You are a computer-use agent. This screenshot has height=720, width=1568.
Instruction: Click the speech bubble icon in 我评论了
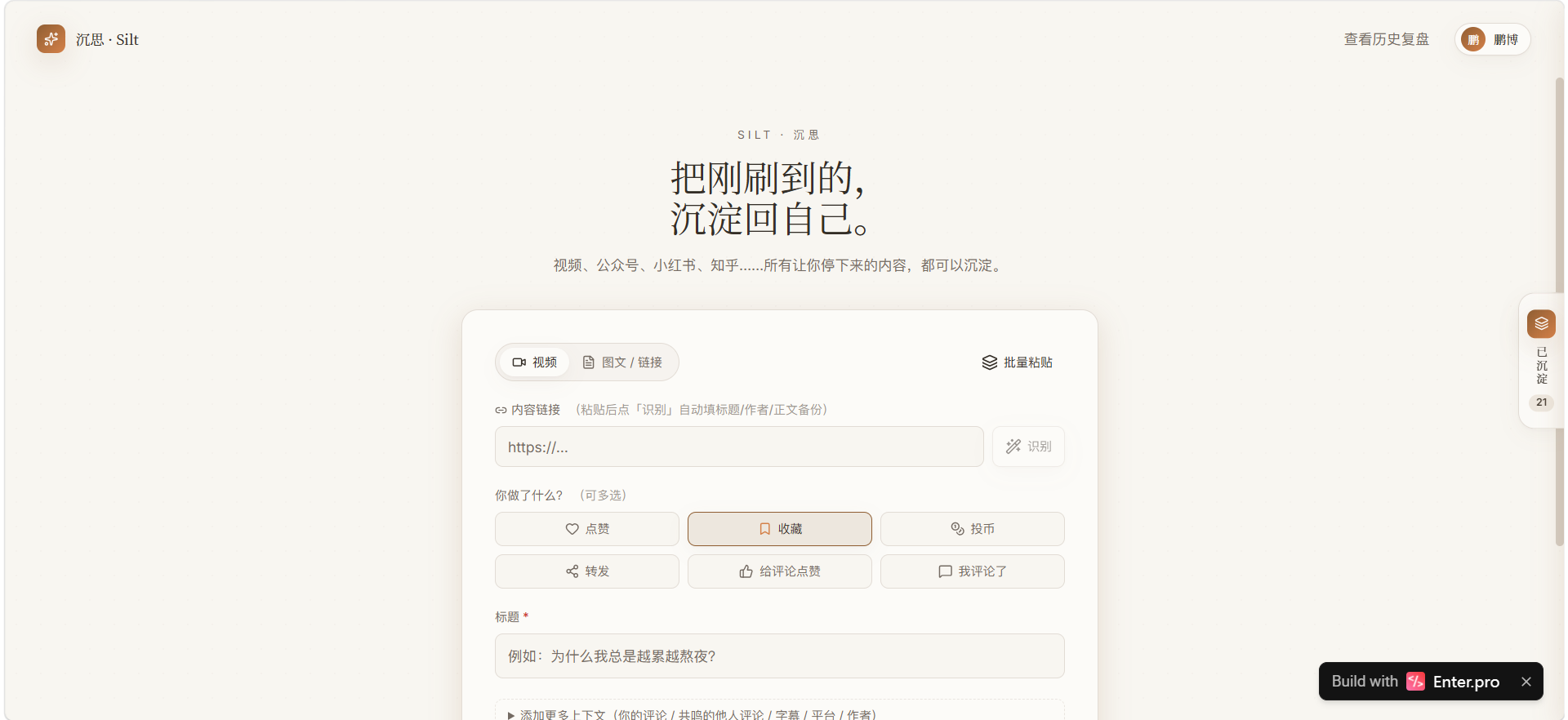pos(946,571)
